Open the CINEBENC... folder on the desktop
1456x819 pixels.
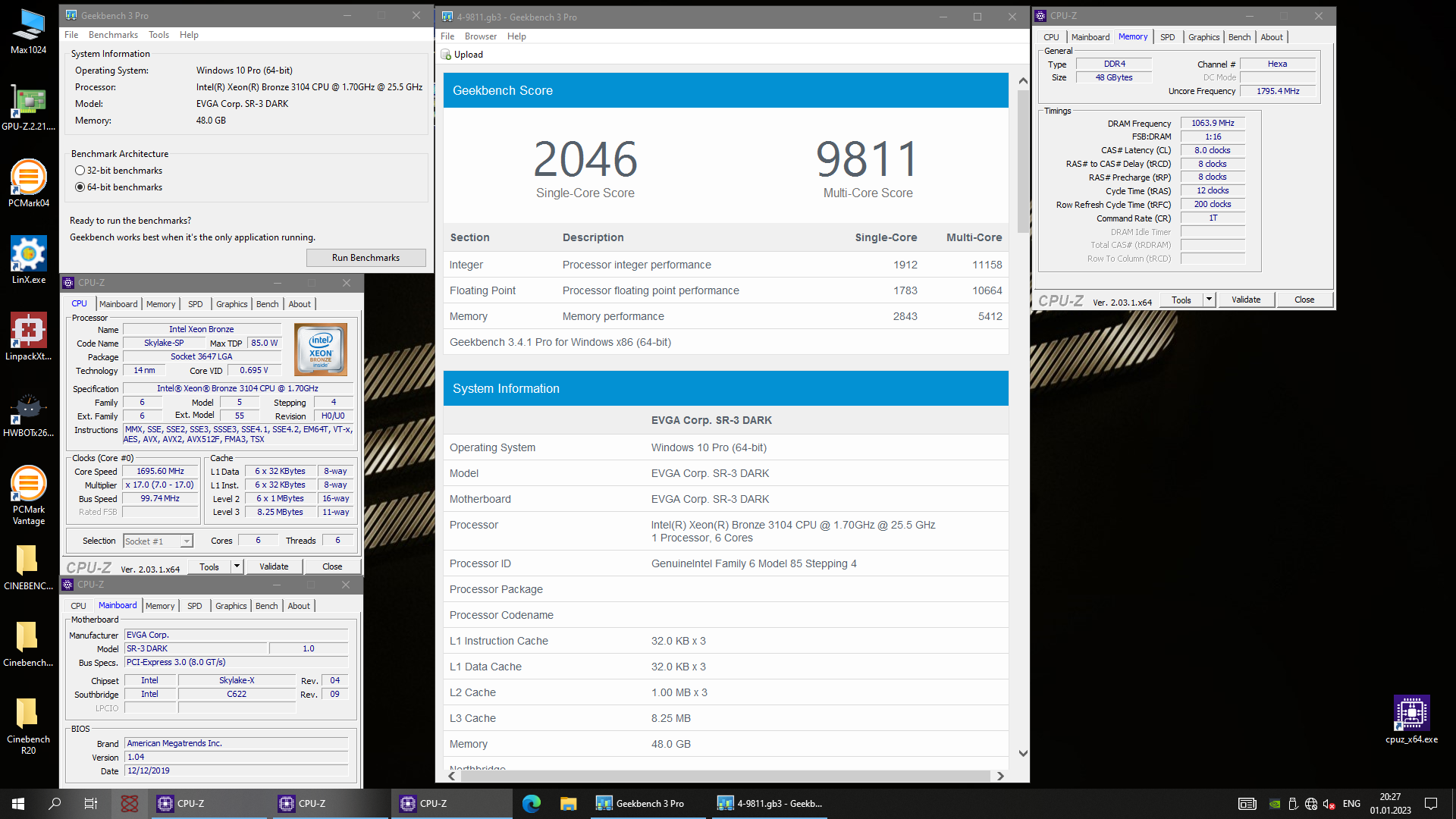pyautogui.click(x=28, y=567)
